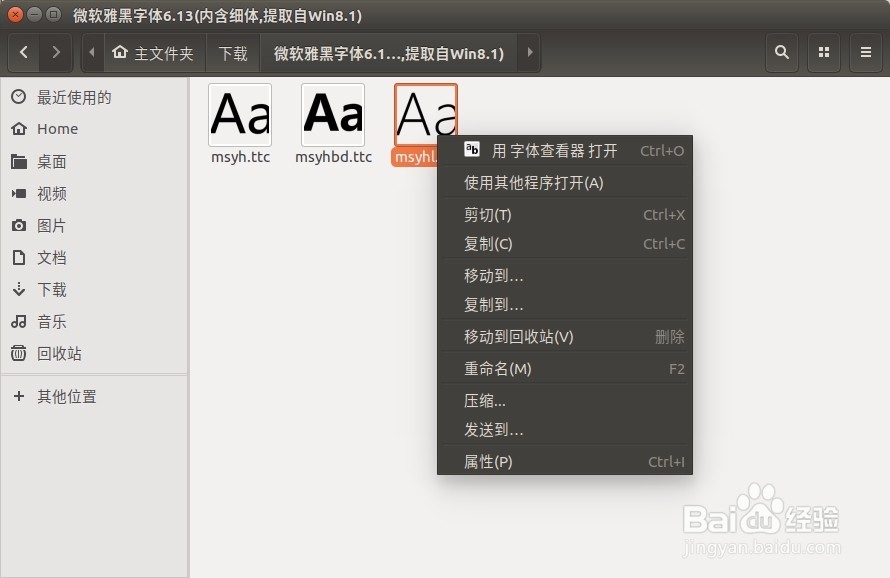
Task: Click the 图片 camera icon
Action: click(x=19, y=225)
